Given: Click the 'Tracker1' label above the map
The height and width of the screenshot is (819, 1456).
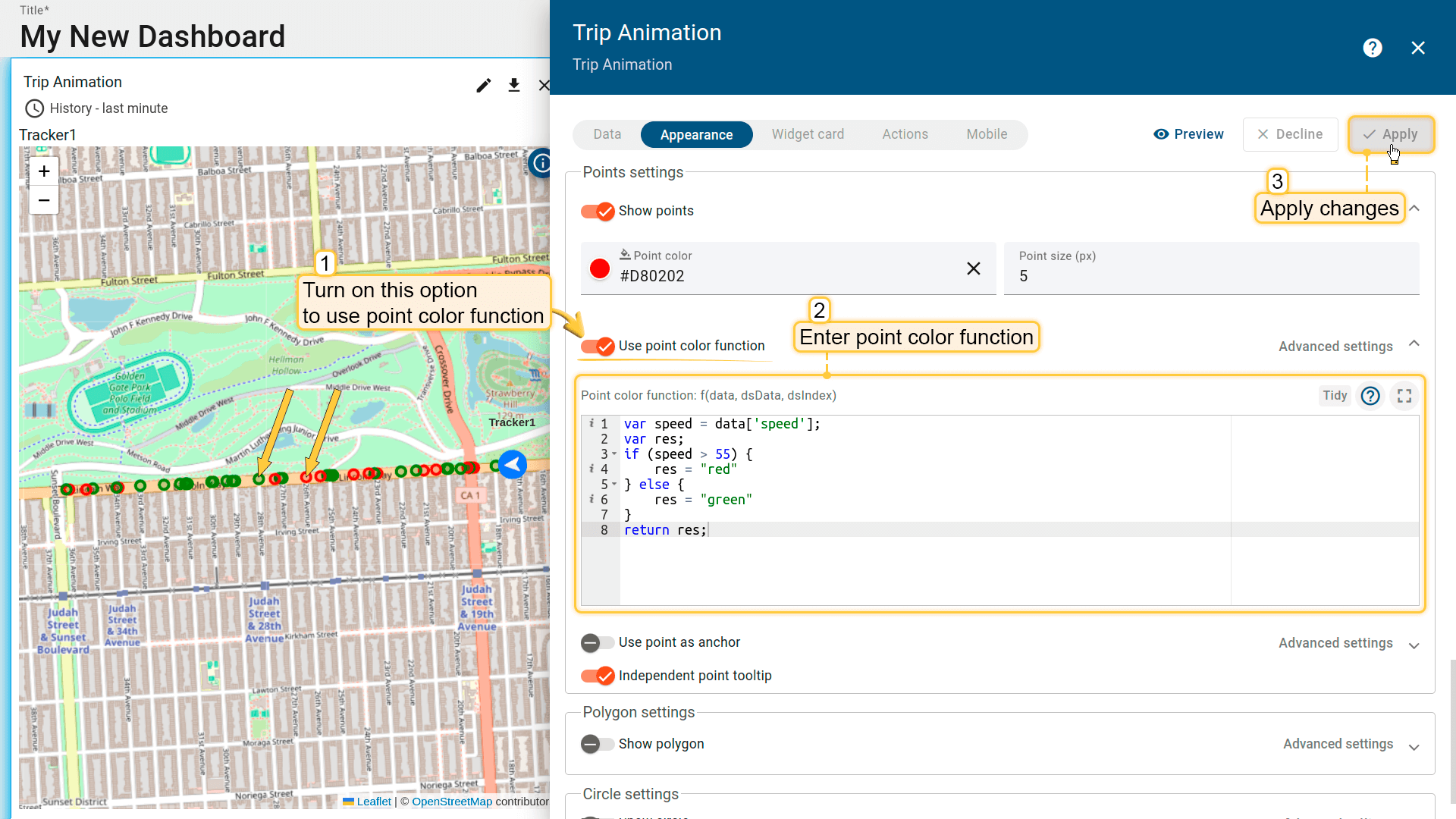Looking at the screenshot, I should click(48, 135).
